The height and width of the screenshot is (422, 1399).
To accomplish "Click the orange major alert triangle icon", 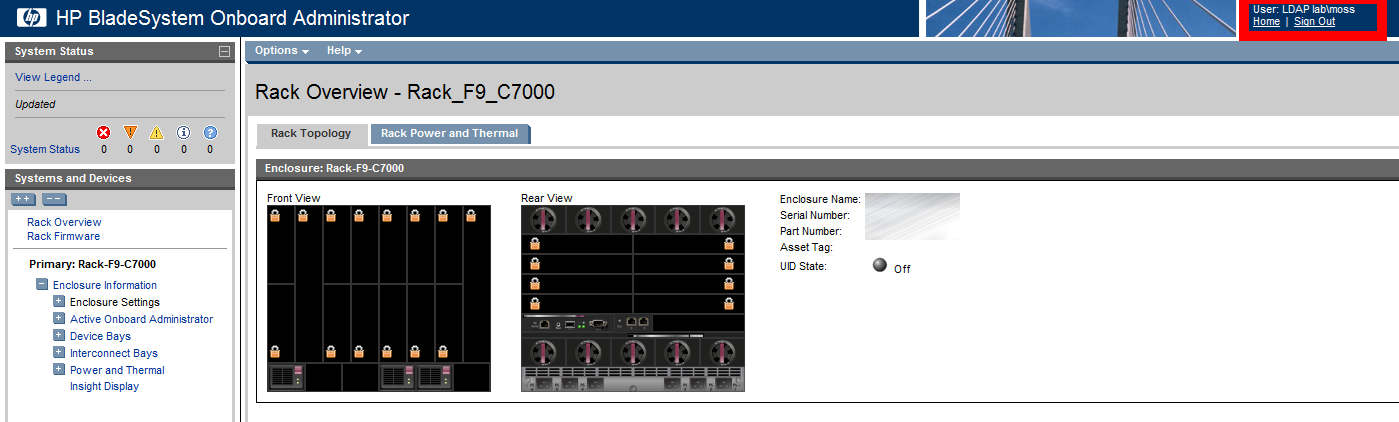I will click(x=130, y=132).
